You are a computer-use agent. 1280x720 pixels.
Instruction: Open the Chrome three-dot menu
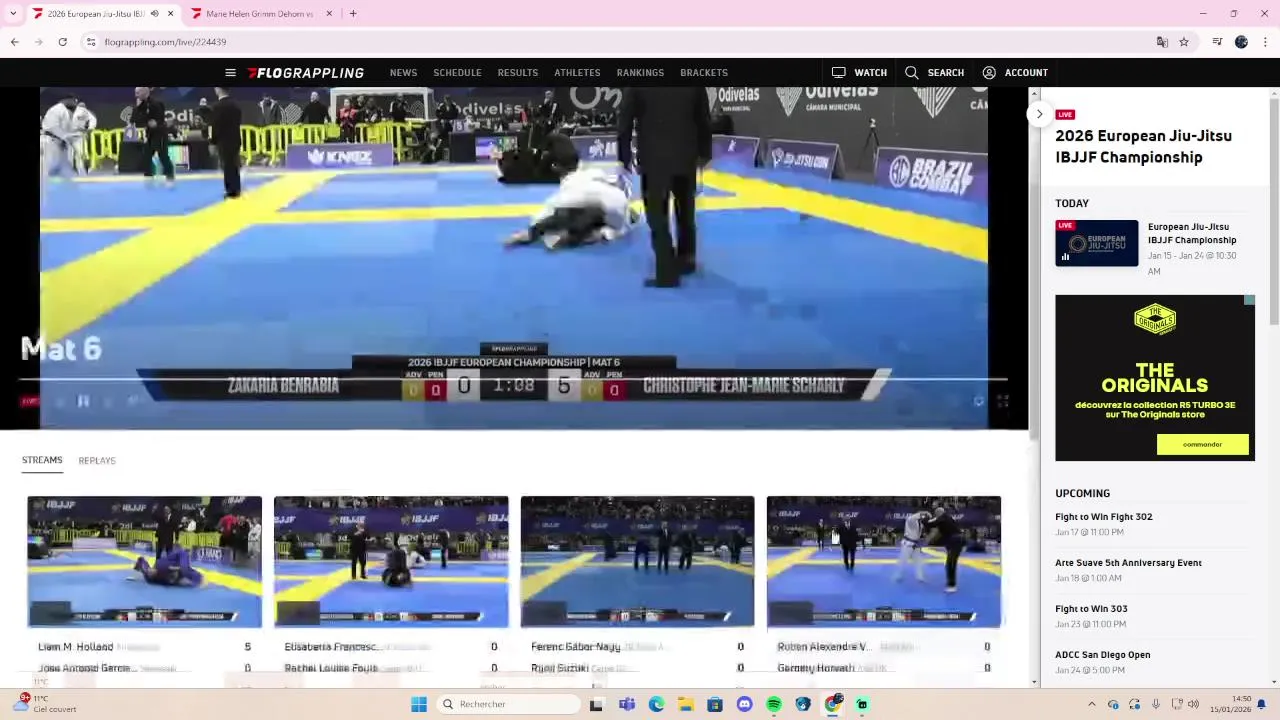click(1265, 42)
